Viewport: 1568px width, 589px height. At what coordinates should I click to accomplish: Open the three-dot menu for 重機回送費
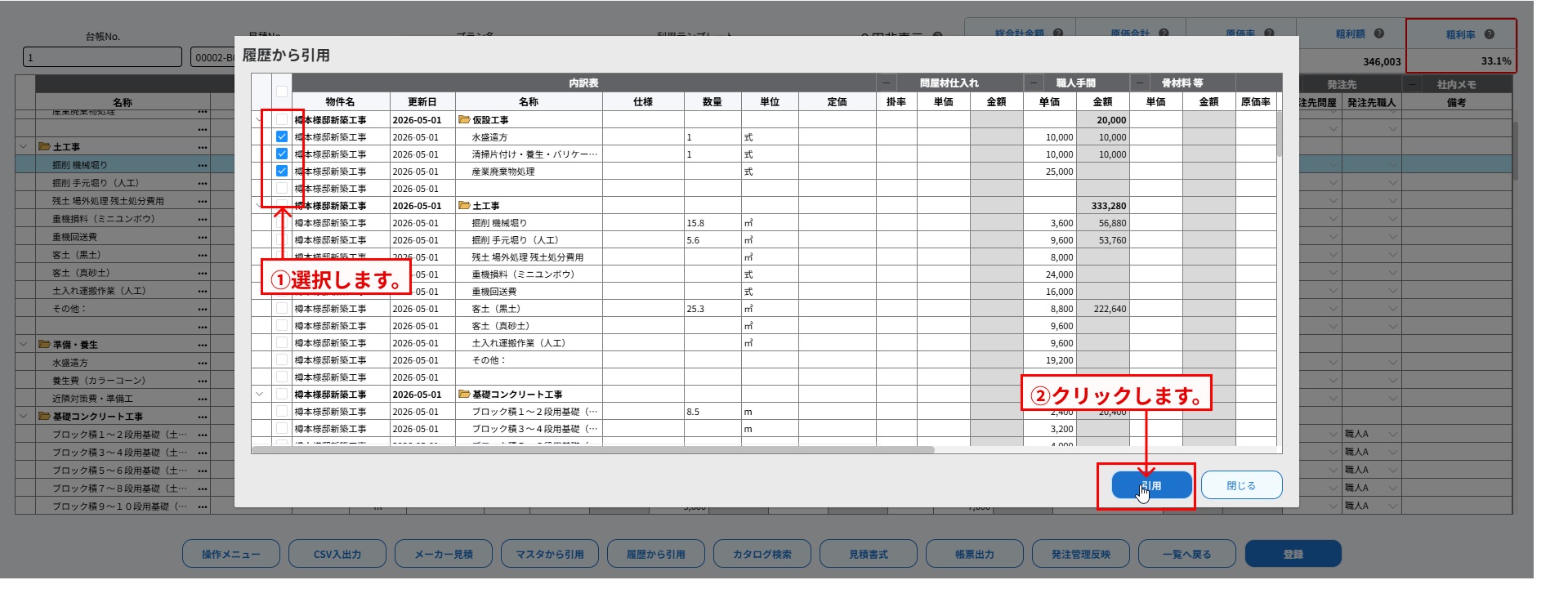tap(202, 237)
